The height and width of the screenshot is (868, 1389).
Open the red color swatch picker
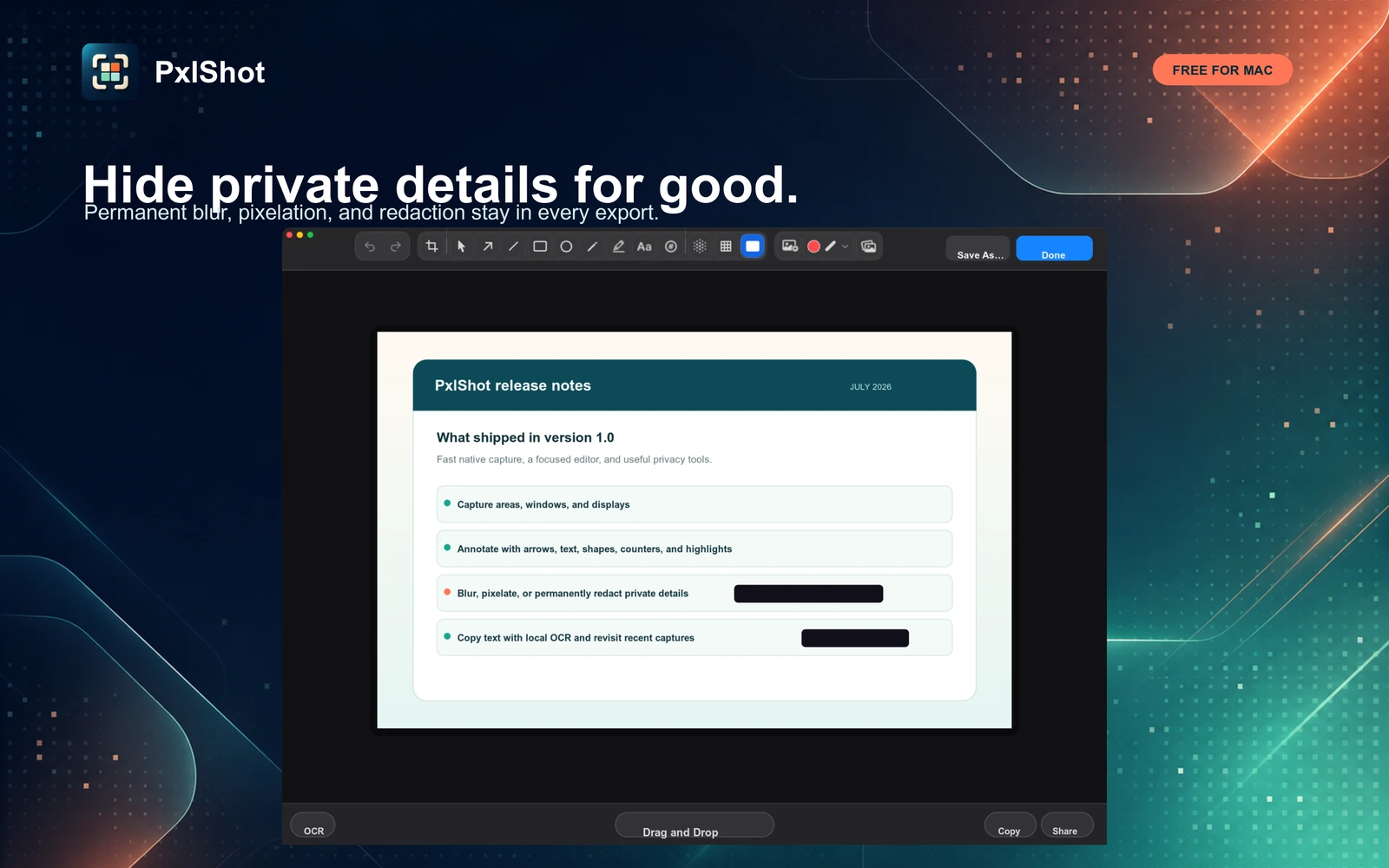813,247
